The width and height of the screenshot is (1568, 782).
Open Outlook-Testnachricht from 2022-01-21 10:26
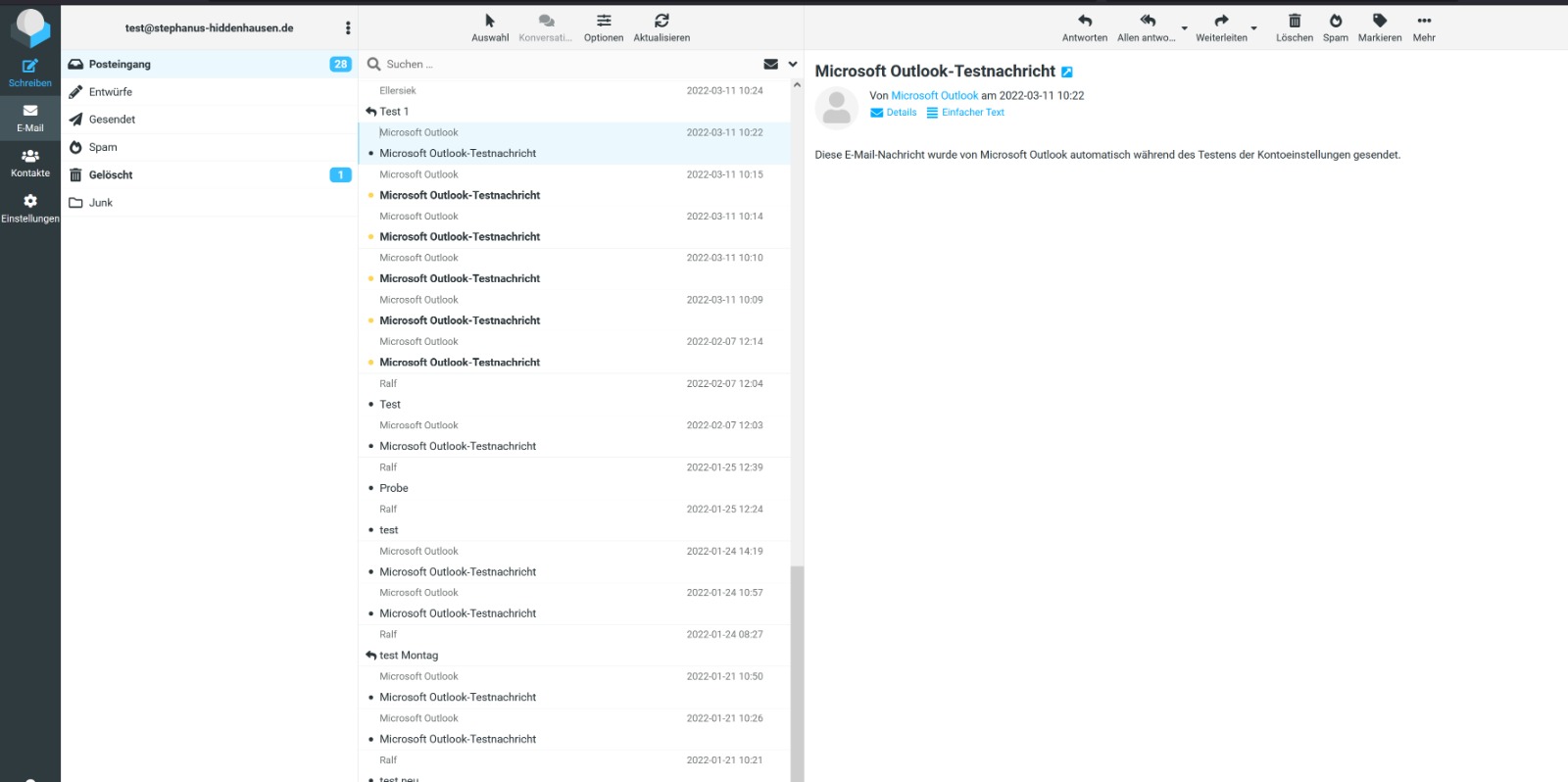(x=574, y=728)
